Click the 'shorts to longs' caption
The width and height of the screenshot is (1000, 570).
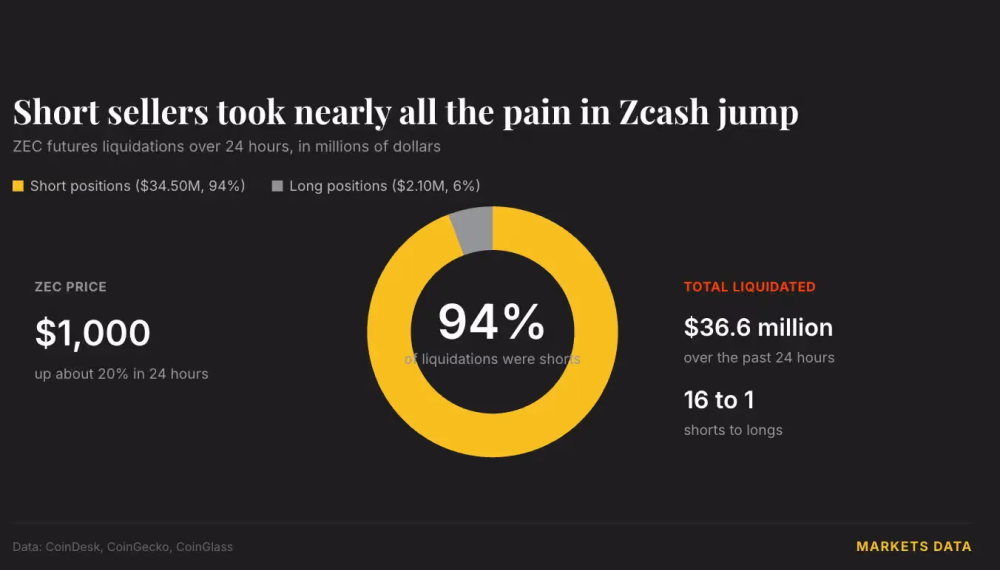point(733,430)
